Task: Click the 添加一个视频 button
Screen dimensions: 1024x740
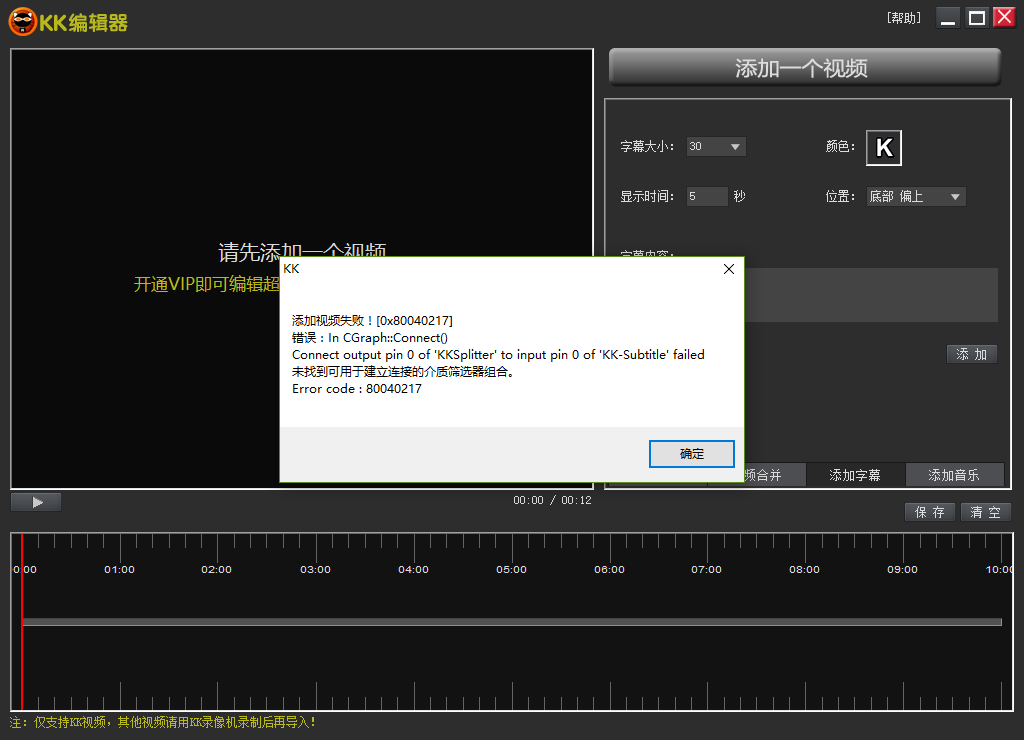Action: (x=804, y=68)
